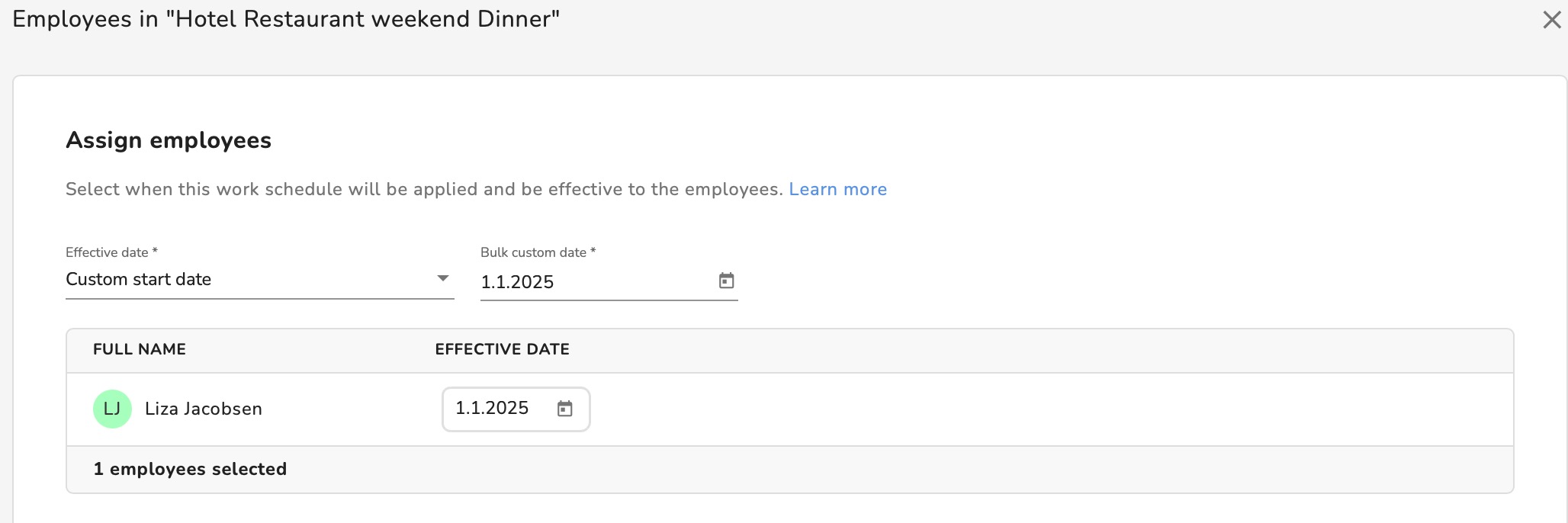Click the "Bulk custom date *" field label
This screenshot has height=523, width=1568.
(538, 252)
